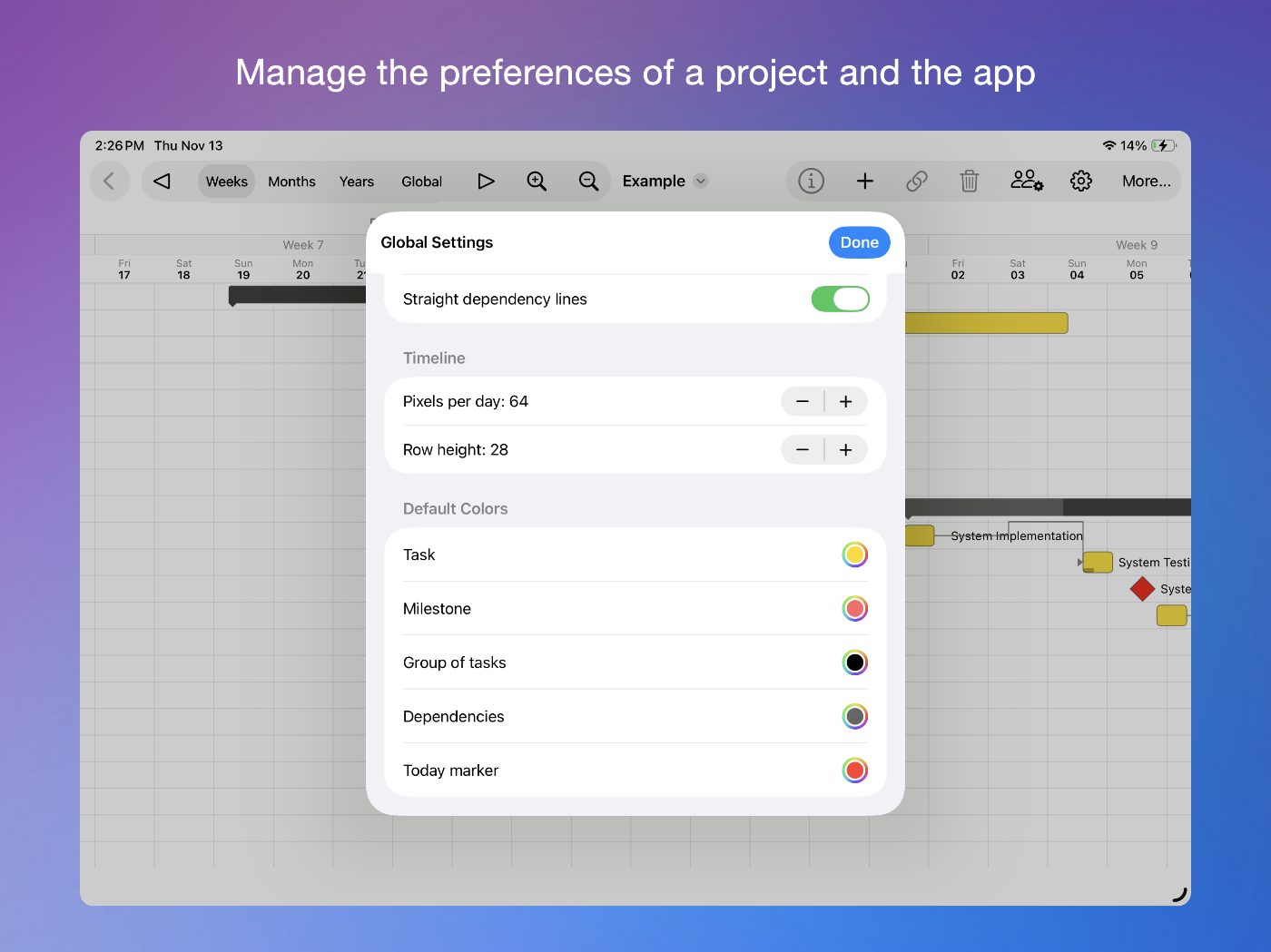Increase Pixels per day with plus
Screen dimensions: 1271x952
(845, 401)
